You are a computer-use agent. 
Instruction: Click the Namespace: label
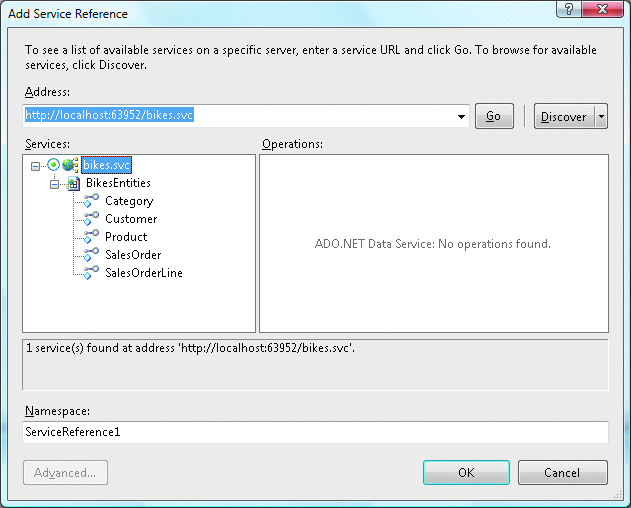click(57, 411)
